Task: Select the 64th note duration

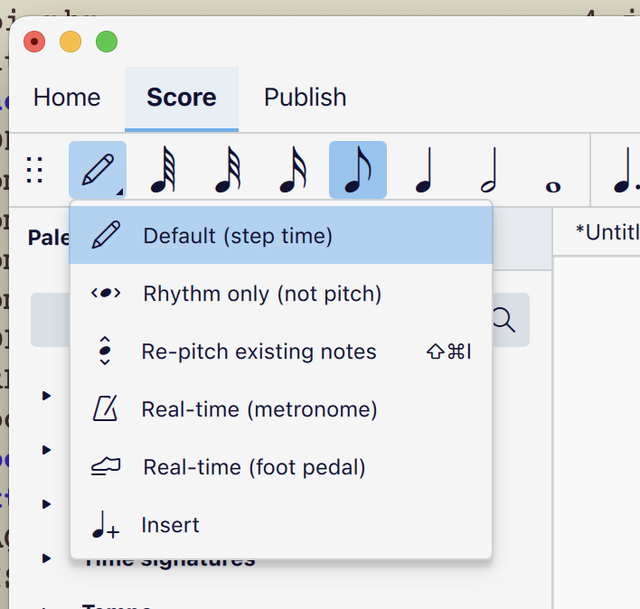Action: point(163,171)
